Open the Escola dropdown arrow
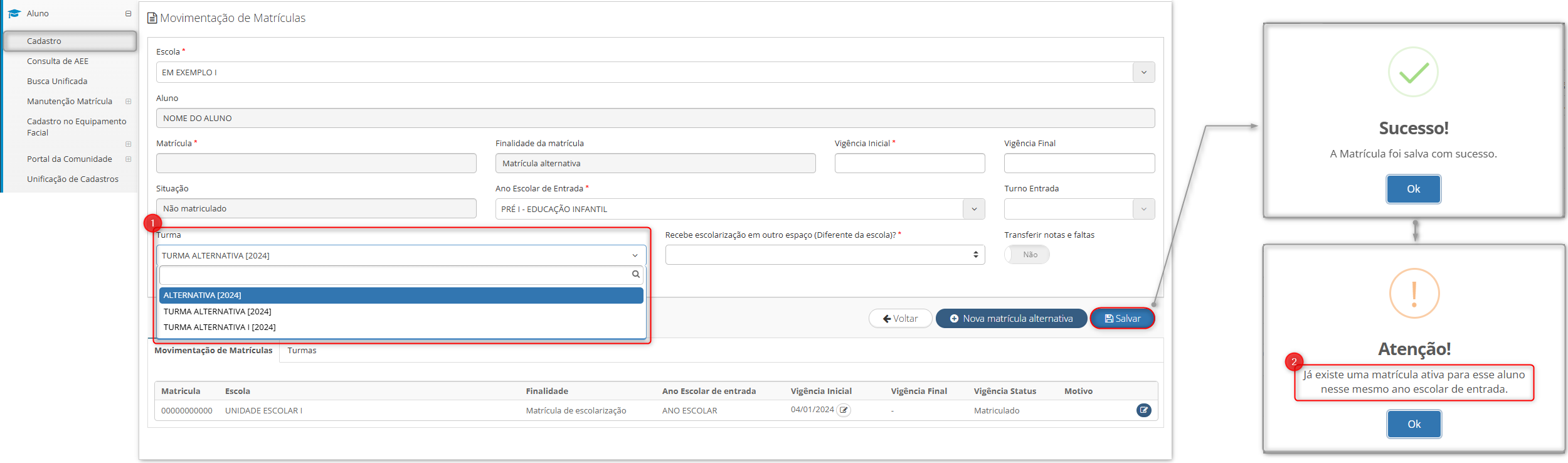The image size is (1568, 463). point(1143,72)
